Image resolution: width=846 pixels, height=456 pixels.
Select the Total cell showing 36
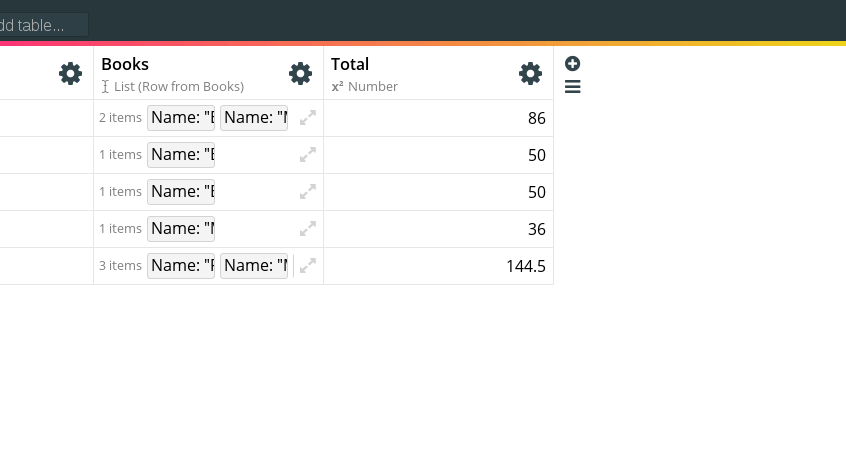click(x=439, y=229)
